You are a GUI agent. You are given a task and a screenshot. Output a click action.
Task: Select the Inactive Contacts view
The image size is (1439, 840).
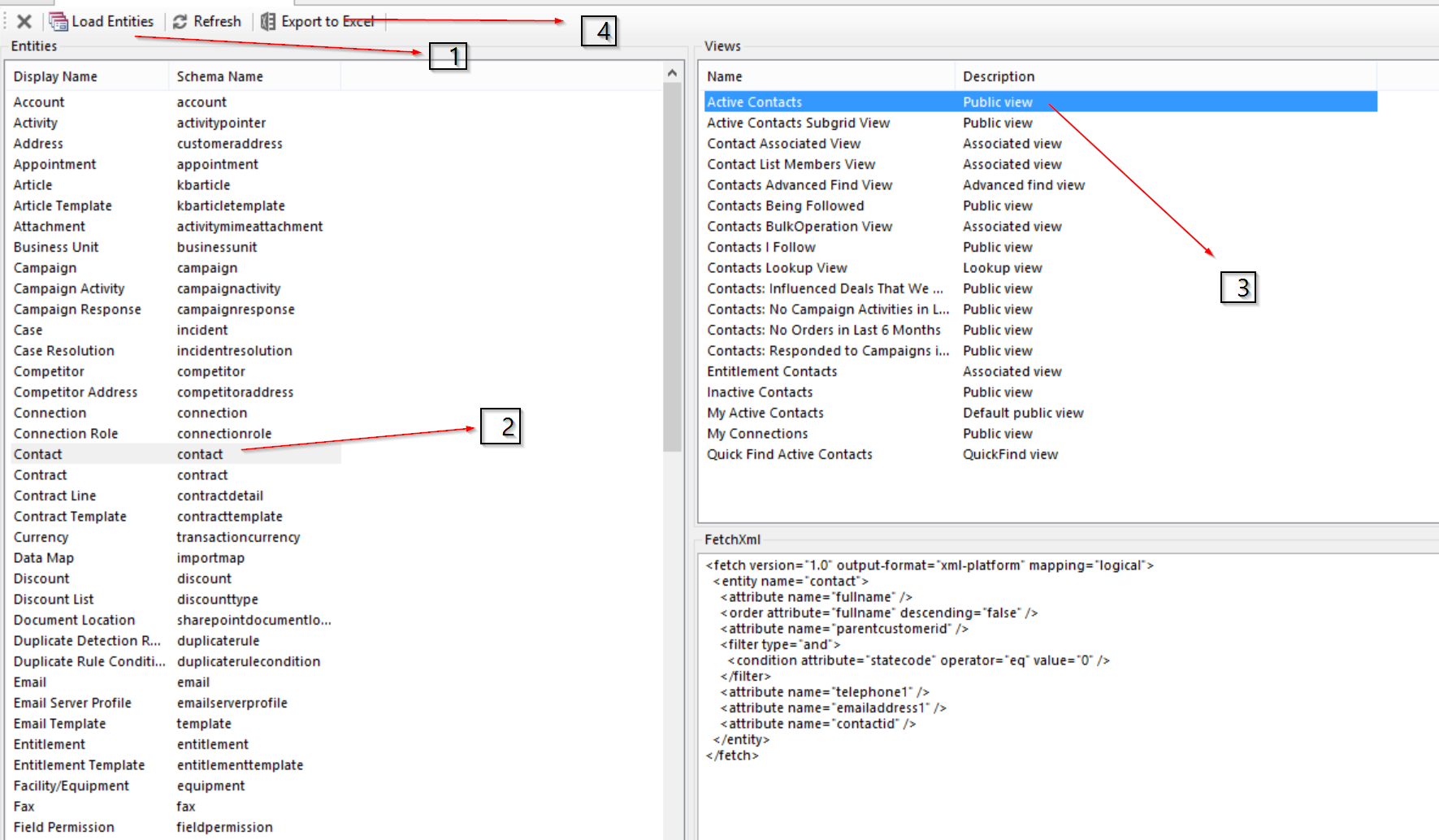click(x=759, y=392)
